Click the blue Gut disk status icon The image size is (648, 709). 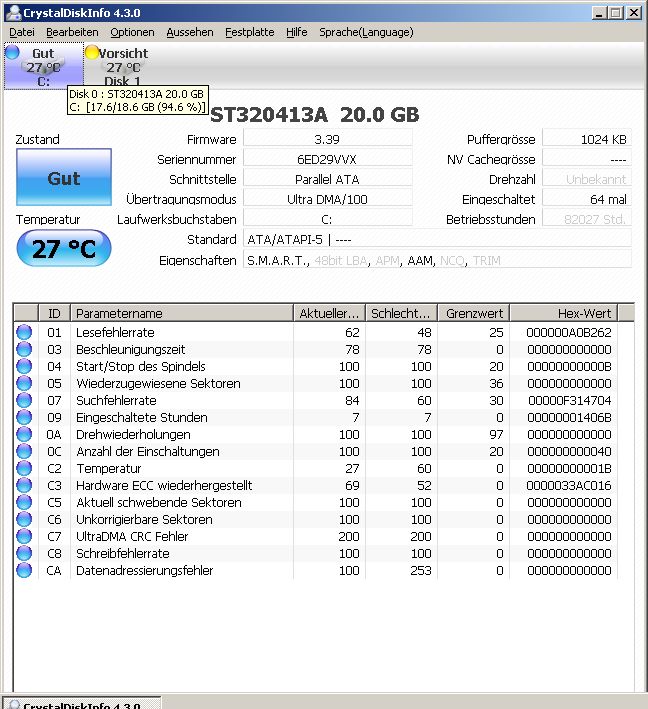click(x=12, y=53)
